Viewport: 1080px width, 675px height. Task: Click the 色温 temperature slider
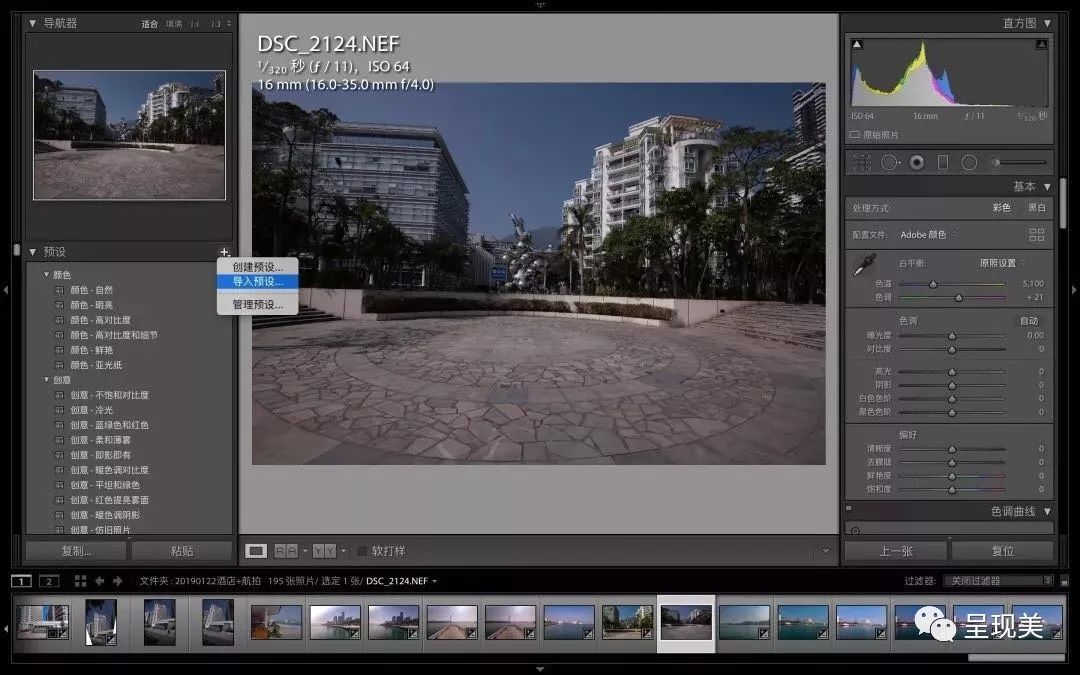(952, 284)
